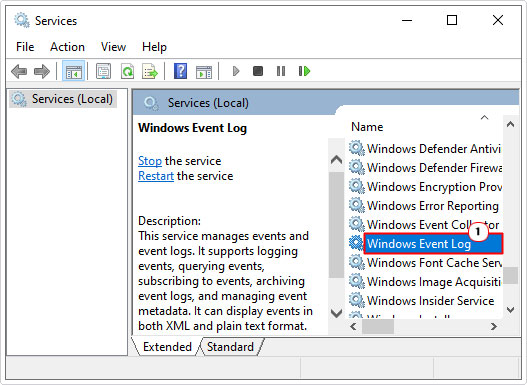Click gear icon beside Windows Font Cache
The image size is (527, 385).
coord(357,262)
